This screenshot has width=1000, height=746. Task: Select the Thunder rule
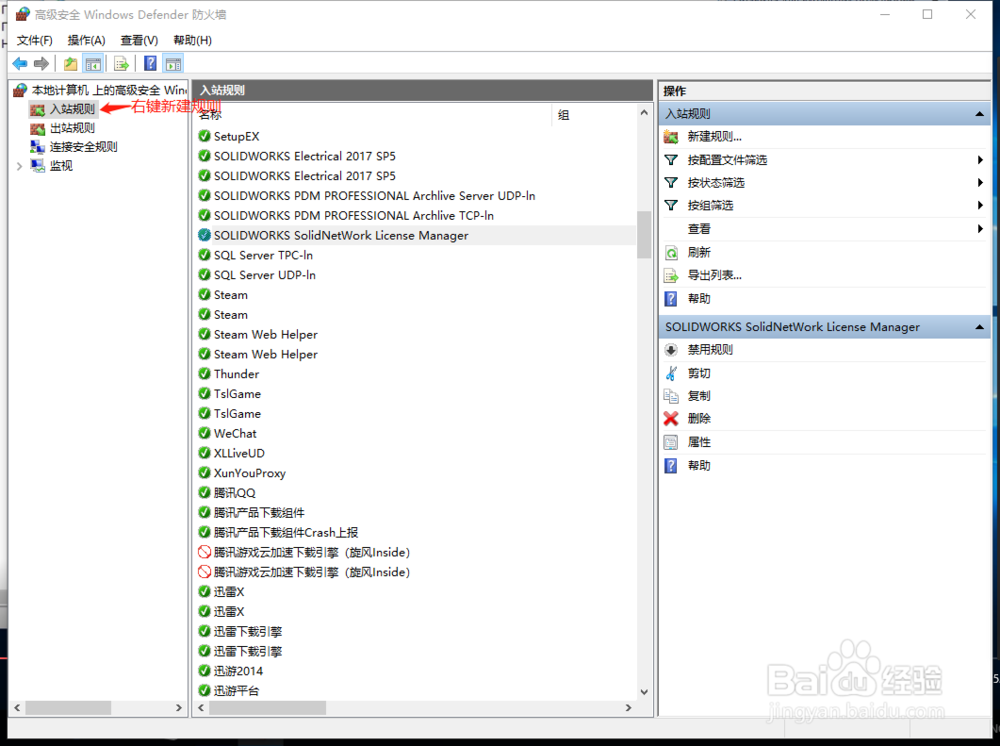[x=237, y=374]
